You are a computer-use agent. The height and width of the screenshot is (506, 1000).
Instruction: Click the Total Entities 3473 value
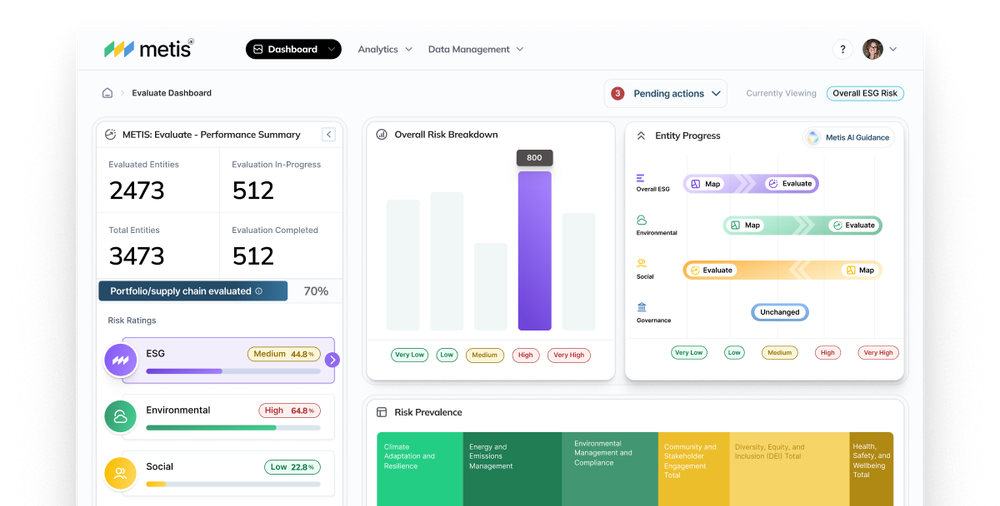click(x=136, y=257)
